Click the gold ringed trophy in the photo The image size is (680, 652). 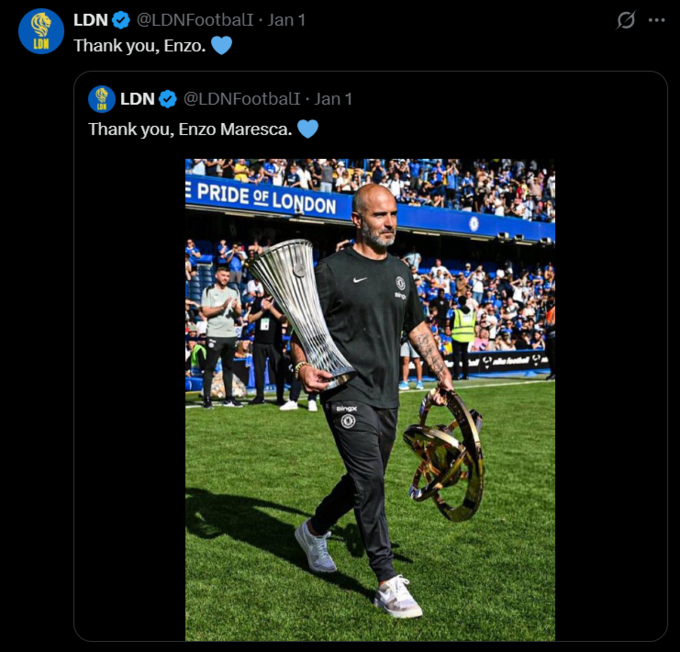pos(447,455)
